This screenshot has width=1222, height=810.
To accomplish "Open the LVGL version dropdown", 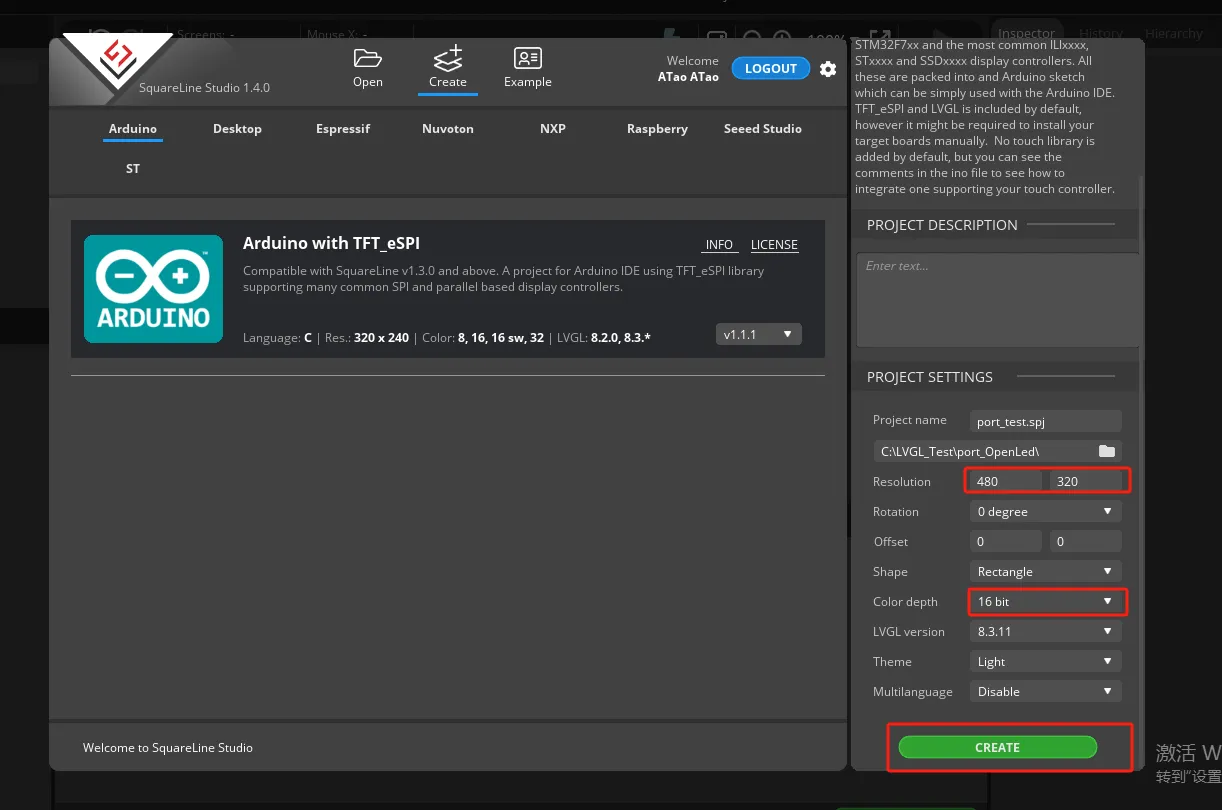I will point(1044,632).
